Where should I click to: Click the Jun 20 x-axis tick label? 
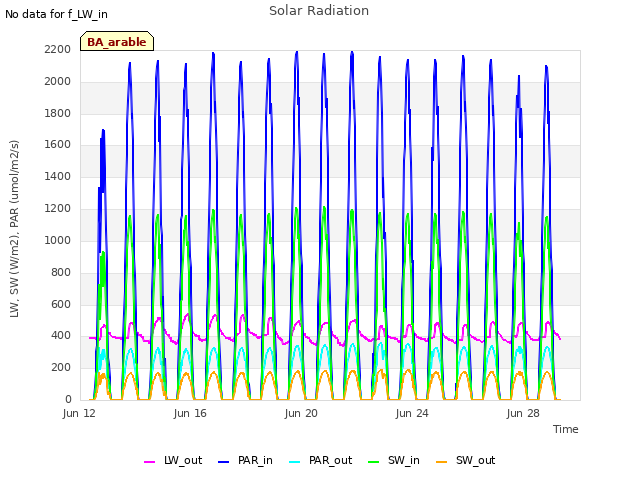click(301, 413)
